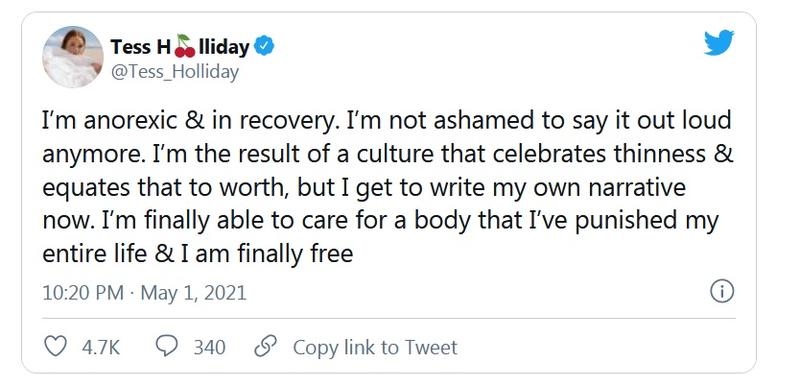
Task: Open Tess Holliday's profile picture
Action: coord(72,57)
